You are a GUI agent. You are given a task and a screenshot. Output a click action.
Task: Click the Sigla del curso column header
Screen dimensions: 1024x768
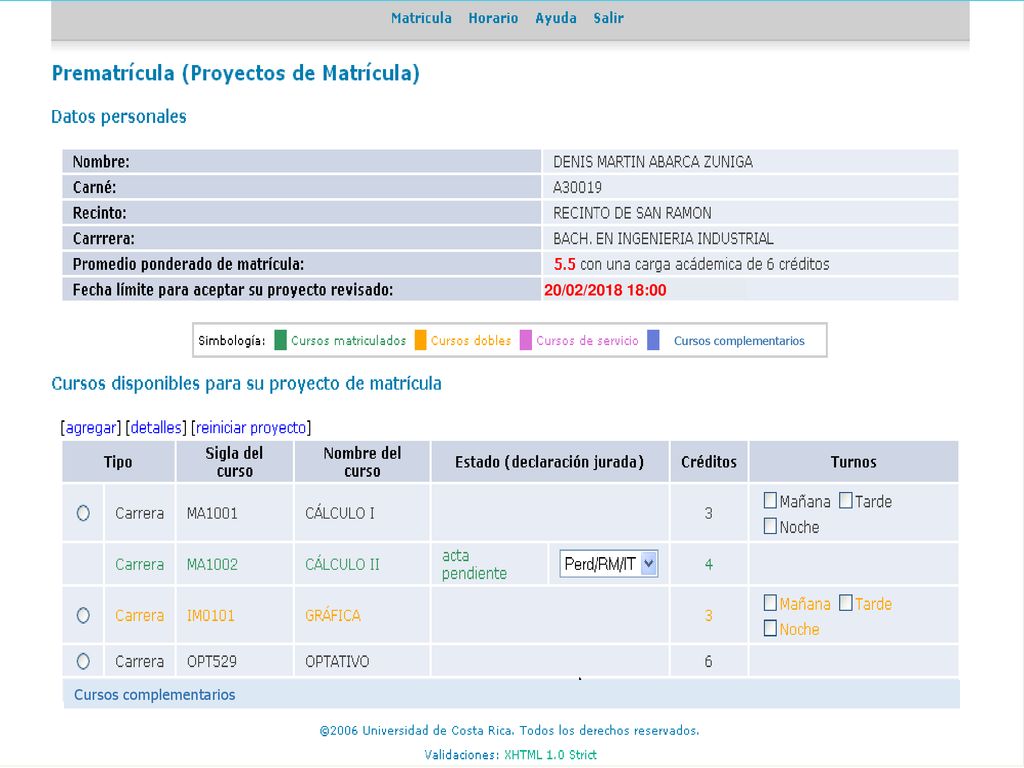tap(234, 462)
